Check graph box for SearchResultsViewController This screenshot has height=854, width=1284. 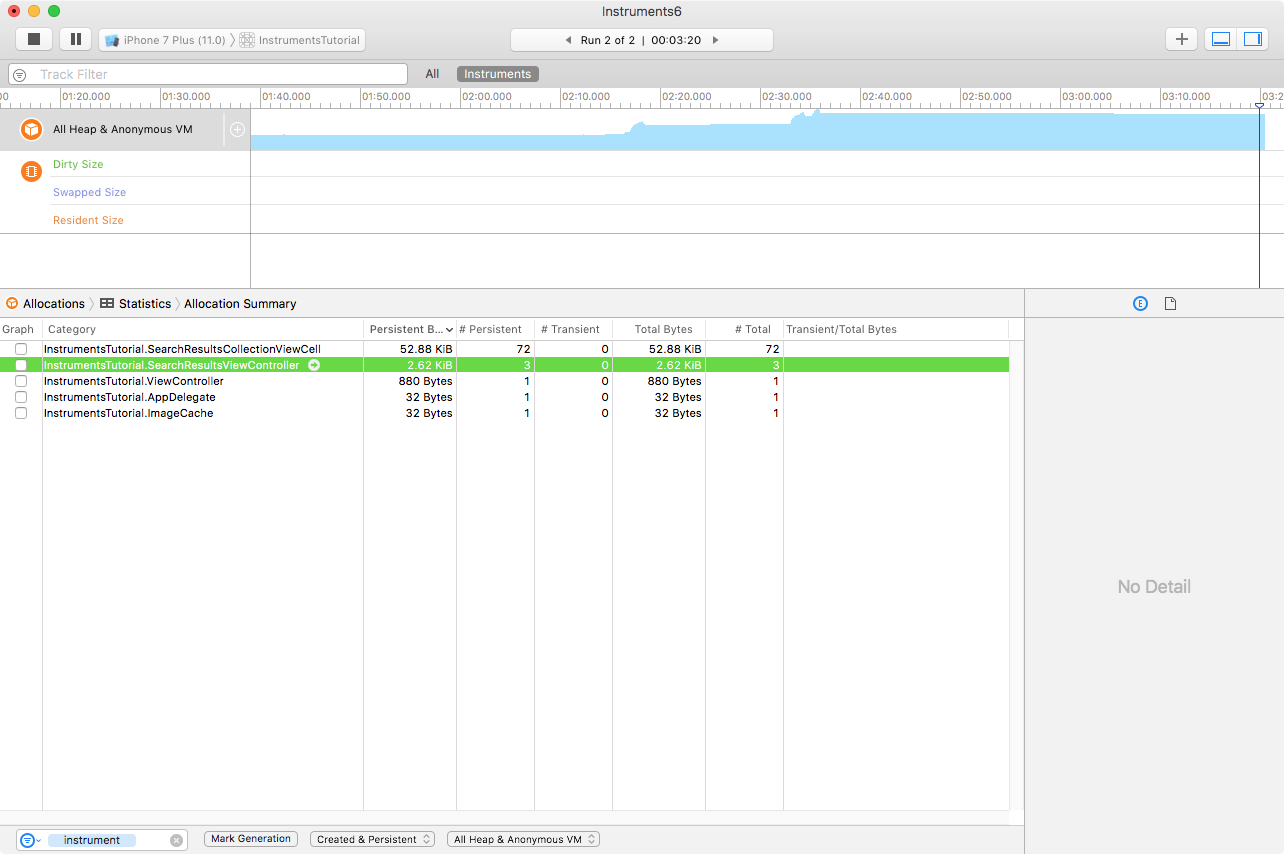point(21,365)
